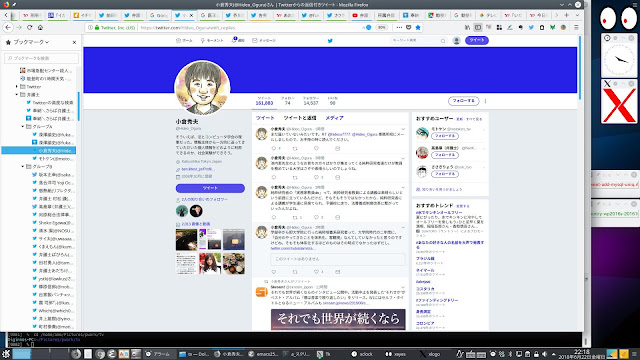Focus the bookmarks search field
The height and width of the screenshot is (360, 640).
[x=41, y=58]
